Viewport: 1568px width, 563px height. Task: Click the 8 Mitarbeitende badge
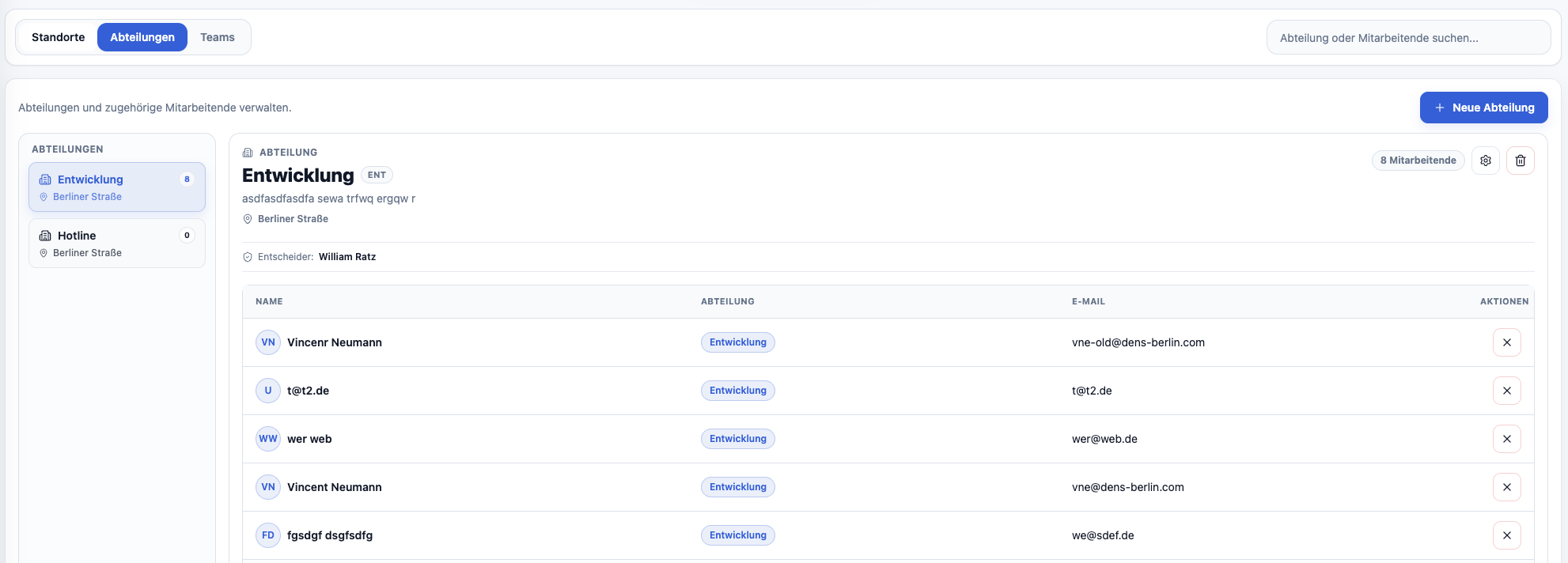(x=1418, y=161)
